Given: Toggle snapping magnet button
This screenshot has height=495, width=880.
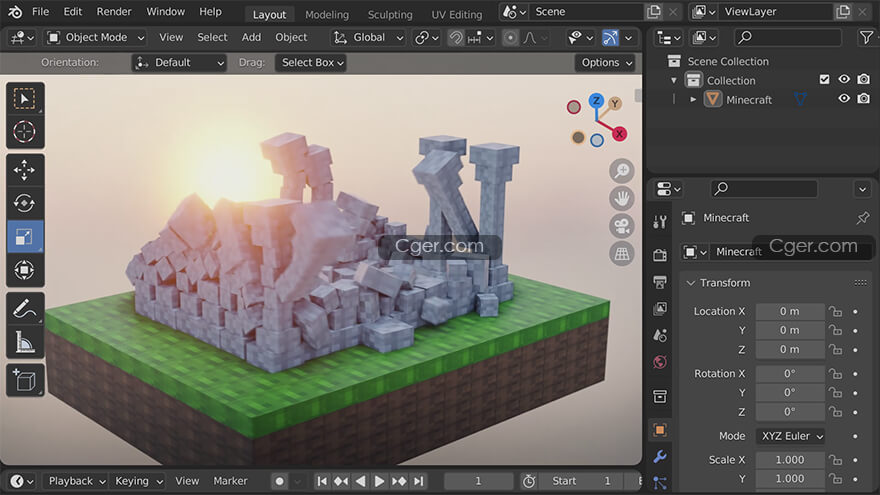Looking at the screenshot, I should [456, 38].
